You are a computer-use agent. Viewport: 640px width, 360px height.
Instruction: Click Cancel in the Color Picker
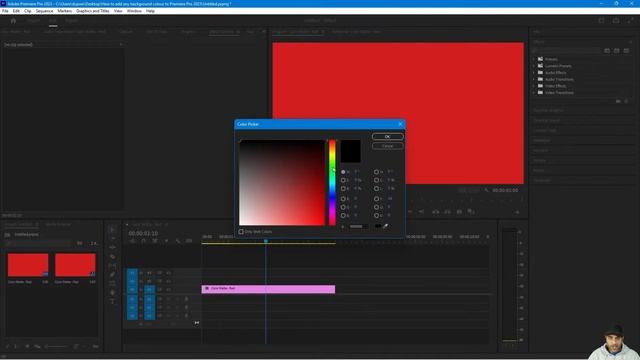tap(387, 146)
